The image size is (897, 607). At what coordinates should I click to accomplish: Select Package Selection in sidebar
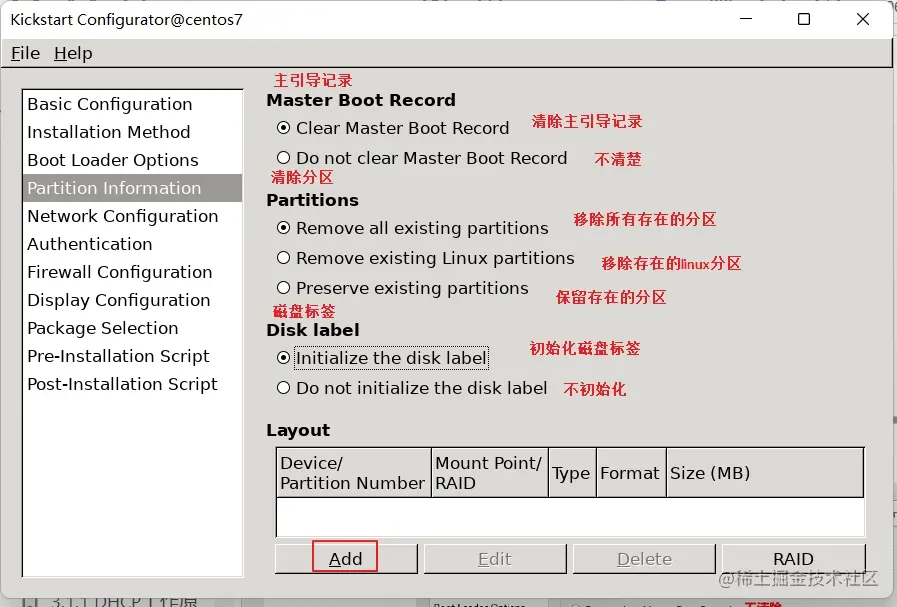[x=132, y=328]
